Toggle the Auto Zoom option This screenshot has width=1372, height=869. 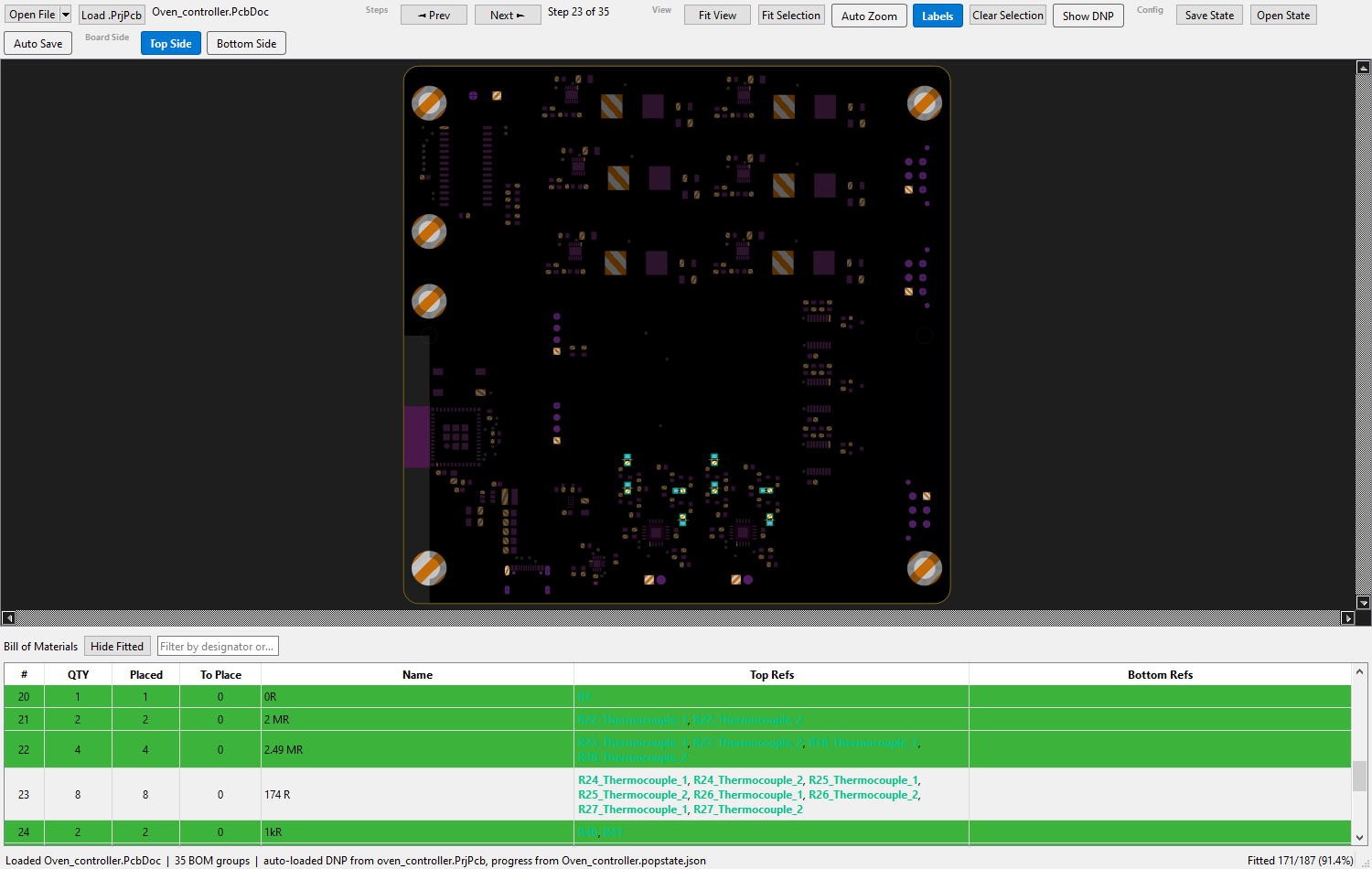(869, 16)
